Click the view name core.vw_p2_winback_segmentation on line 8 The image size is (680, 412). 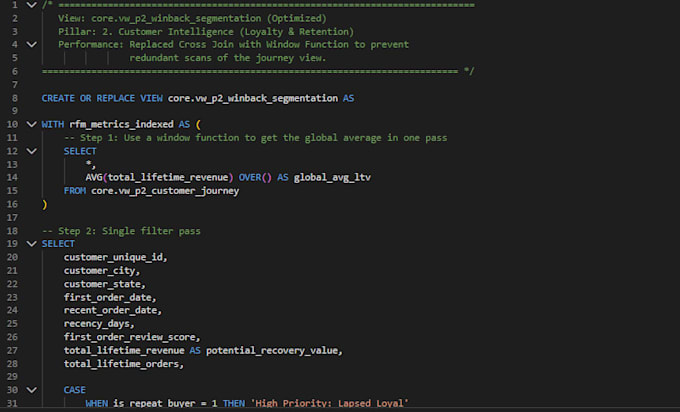point(253,99)
